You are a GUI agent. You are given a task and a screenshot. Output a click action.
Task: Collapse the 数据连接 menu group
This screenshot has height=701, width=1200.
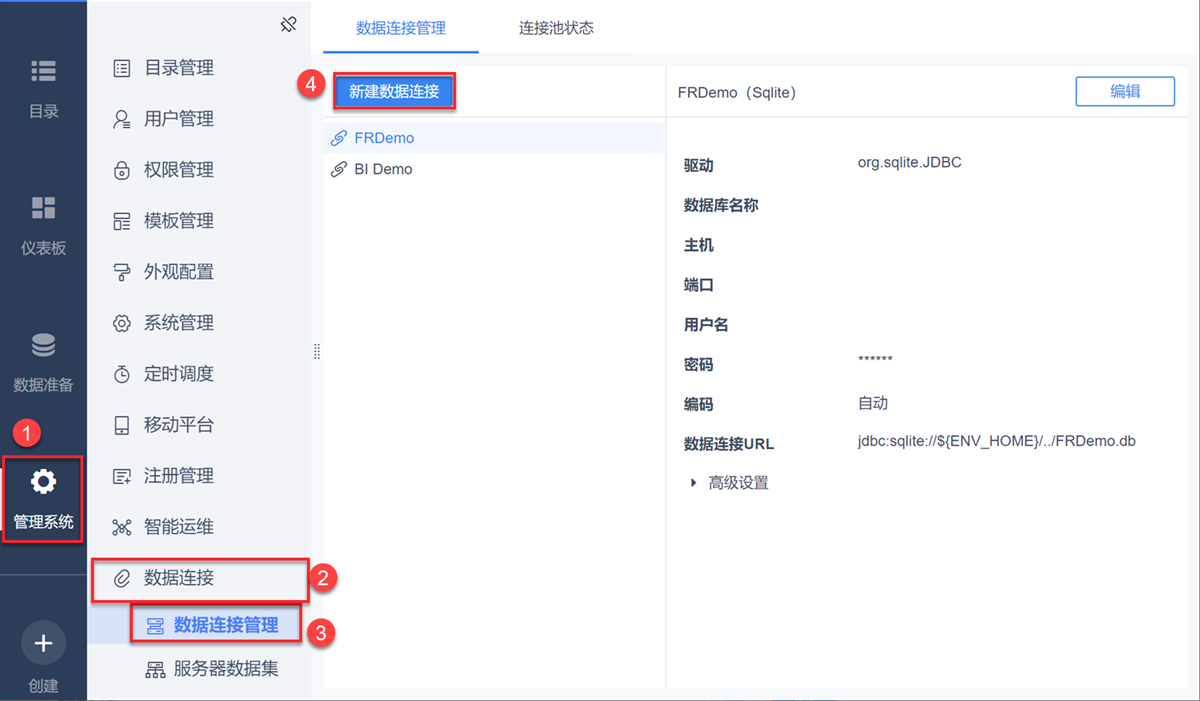179,578
